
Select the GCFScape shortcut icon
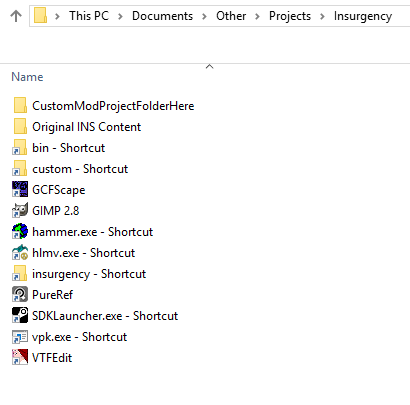click(x=20, y=189)
